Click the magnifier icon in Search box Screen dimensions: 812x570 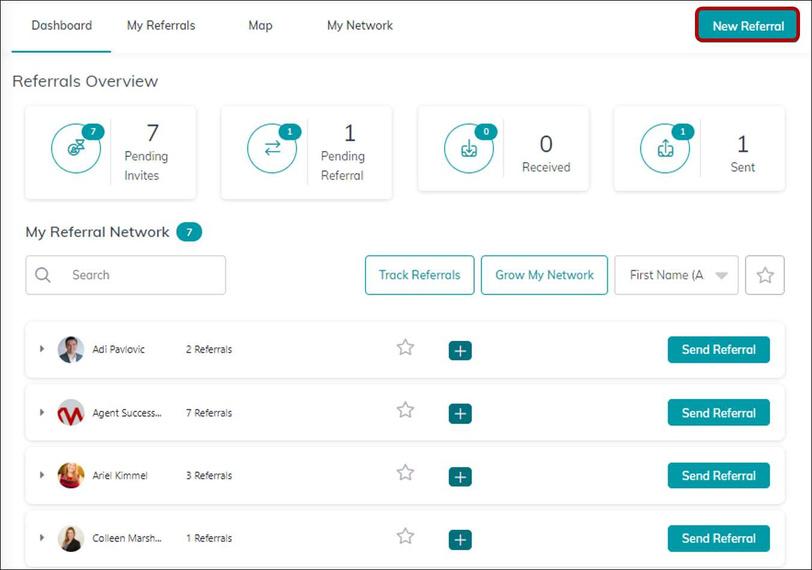pos(43,275)
